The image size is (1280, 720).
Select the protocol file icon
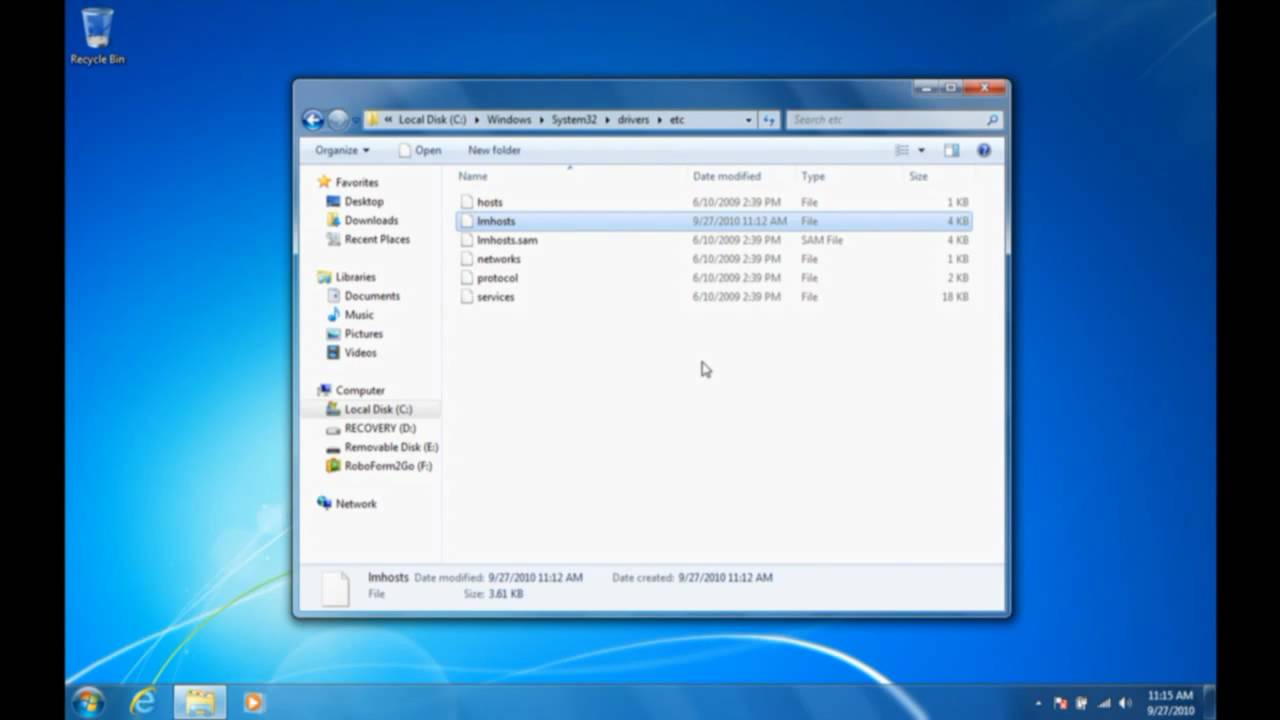pos(466,278)
